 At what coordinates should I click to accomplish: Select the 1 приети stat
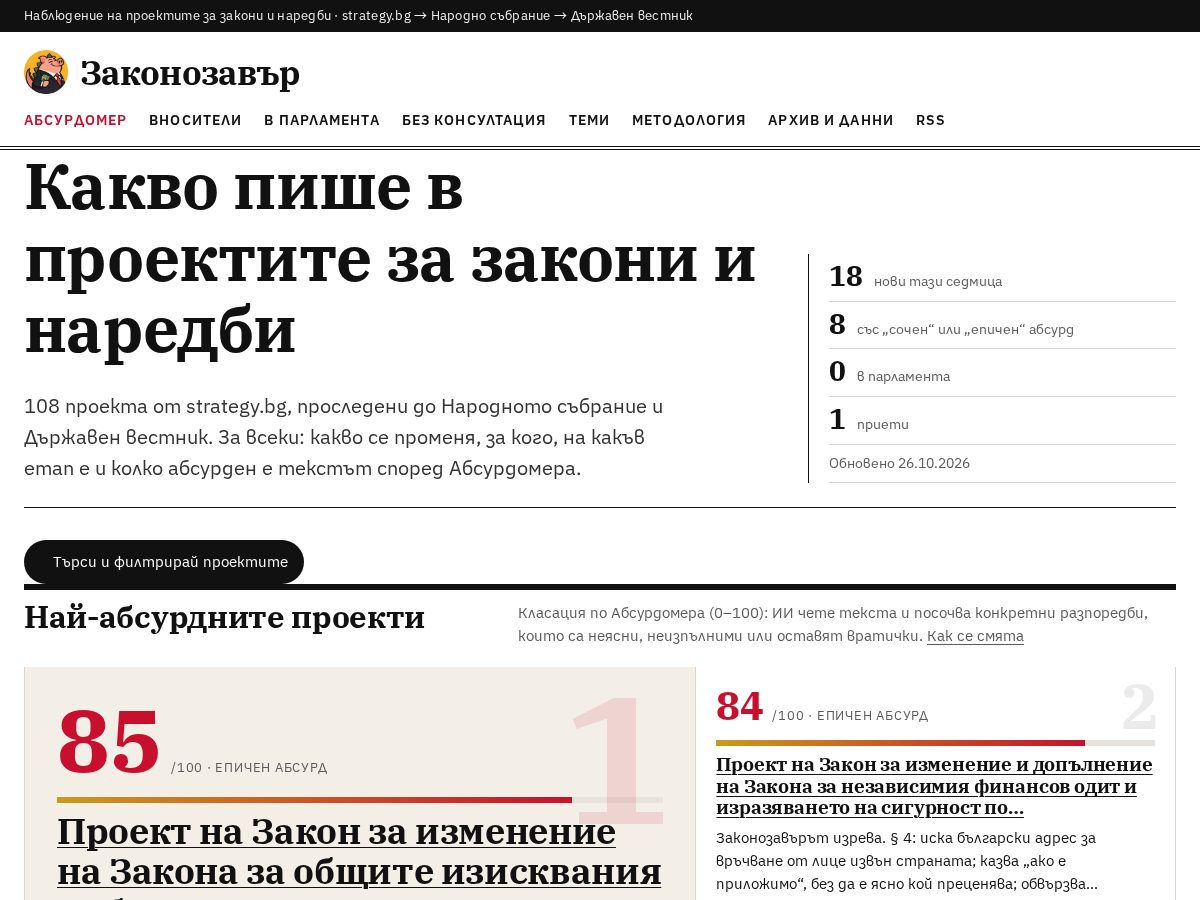point(1002,420)
